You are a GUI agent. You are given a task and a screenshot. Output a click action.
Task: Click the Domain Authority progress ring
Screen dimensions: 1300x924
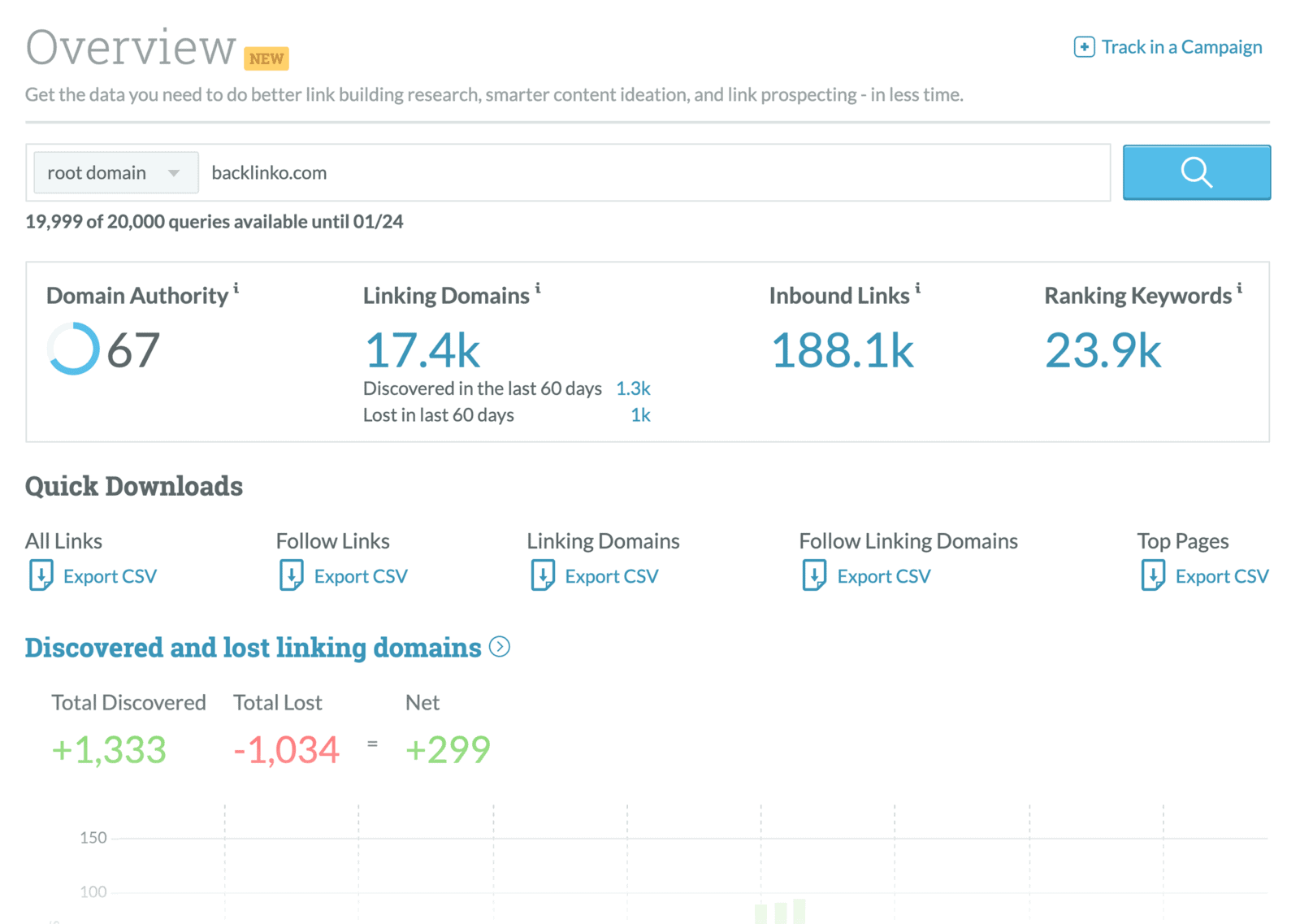(72, 349)
